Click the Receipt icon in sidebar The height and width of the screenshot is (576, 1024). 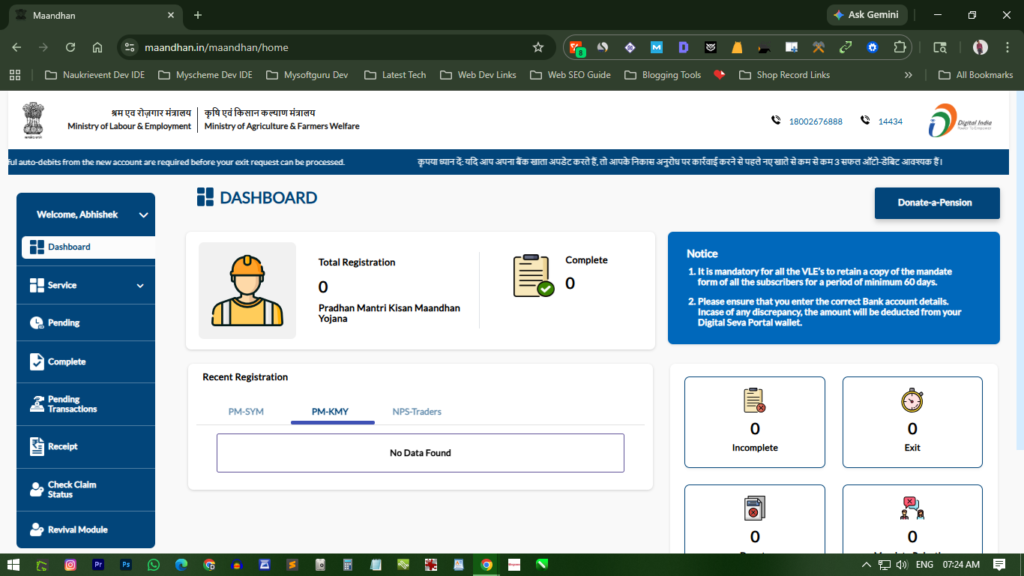[x=37, y=446]
